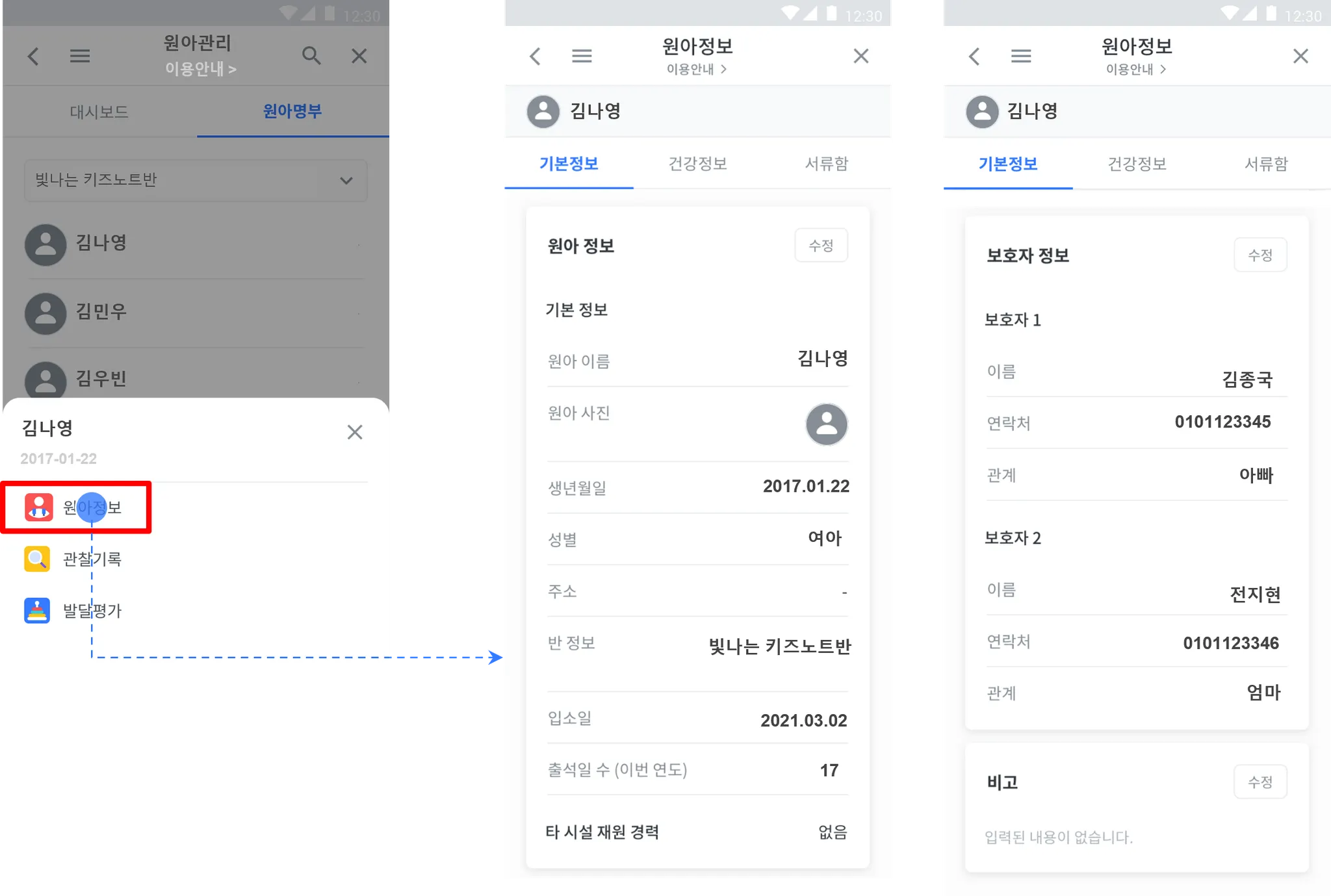Screen dimensions: 1331x896
Task: Open 원아정보 icon in bottom sheet
Action: pyautogui.click(x=38, y=507)
